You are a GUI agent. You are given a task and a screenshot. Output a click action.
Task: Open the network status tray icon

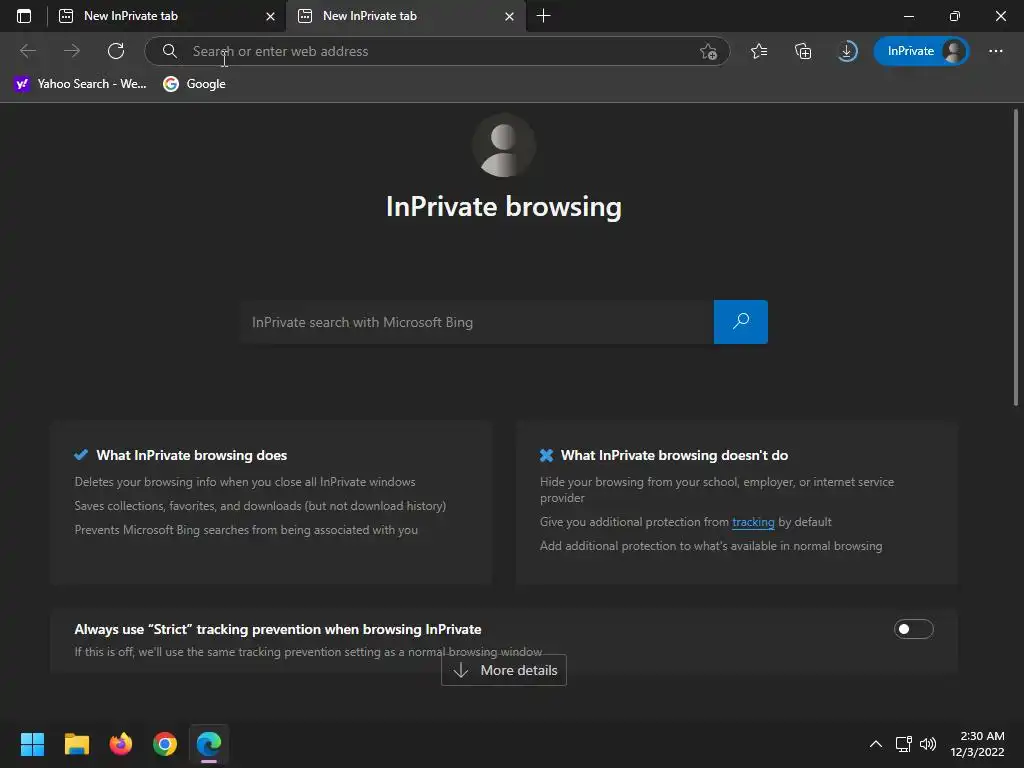pyautogui.click(x=904, y=744)
